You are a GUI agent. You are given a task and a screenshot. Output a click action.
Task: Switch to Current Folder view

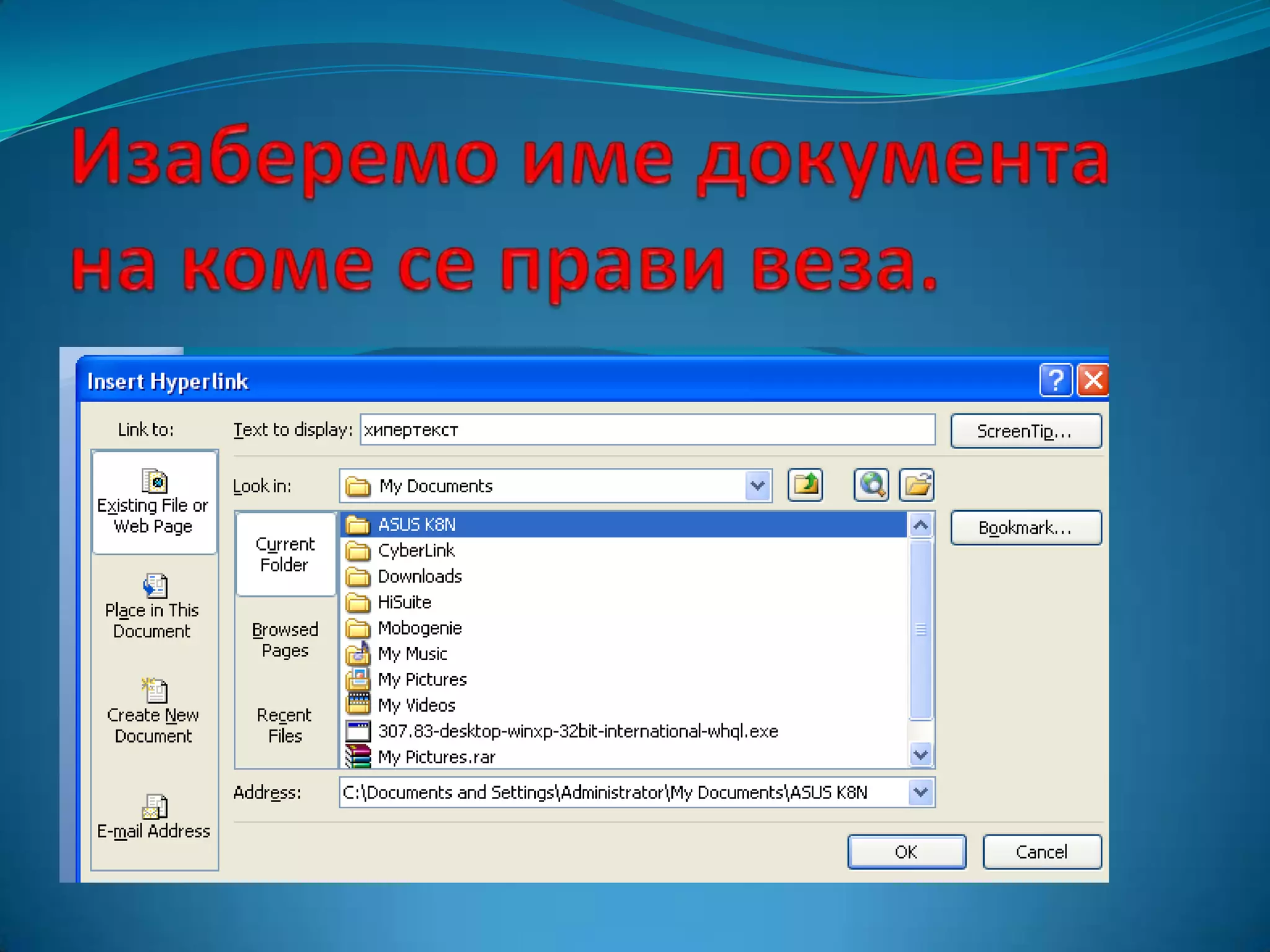pyautogui.click(x=285, y=554)
